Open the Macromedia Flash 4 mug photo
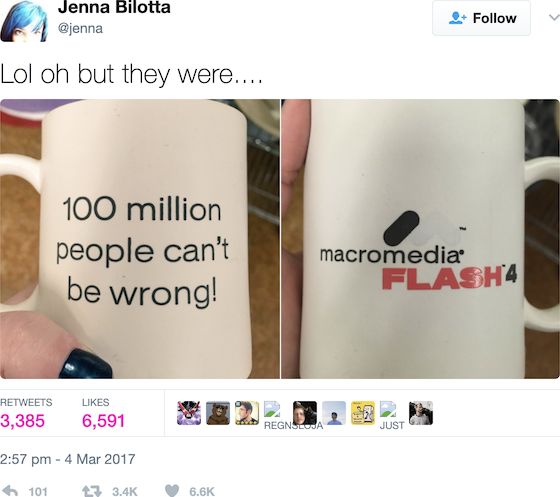The width and height of the screenshot is (560, 497). (420, 239)
